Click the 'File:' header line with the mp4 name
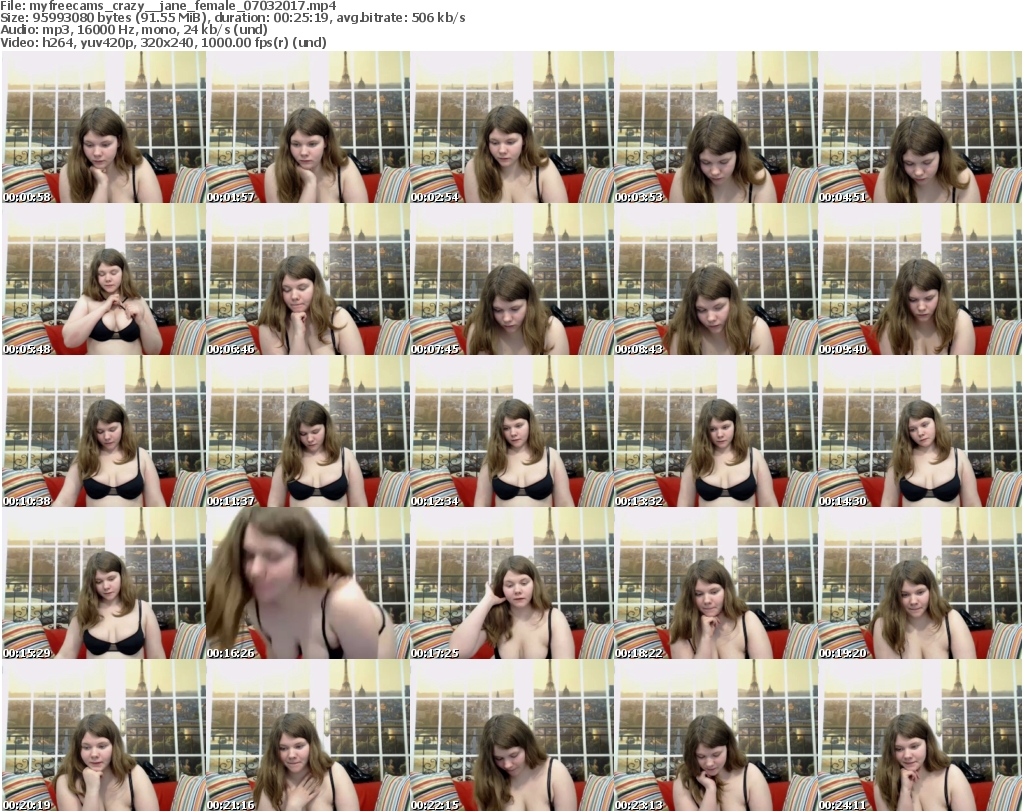1024x811 pixels. 168,6
